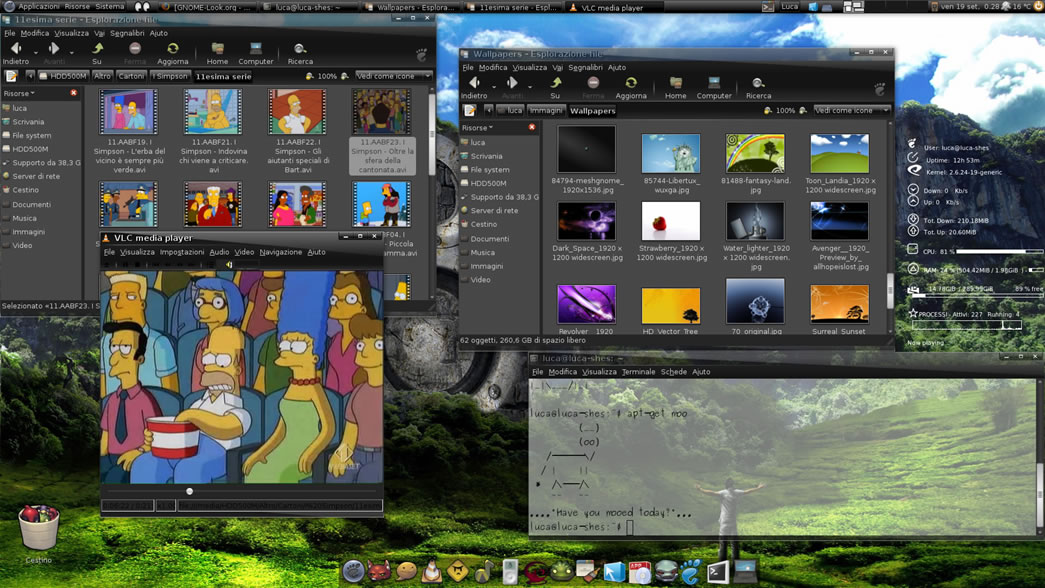Expand Risorse pane selector in Wallpapers window
The height and width of the screenshot is (588, 1045).
477,127
